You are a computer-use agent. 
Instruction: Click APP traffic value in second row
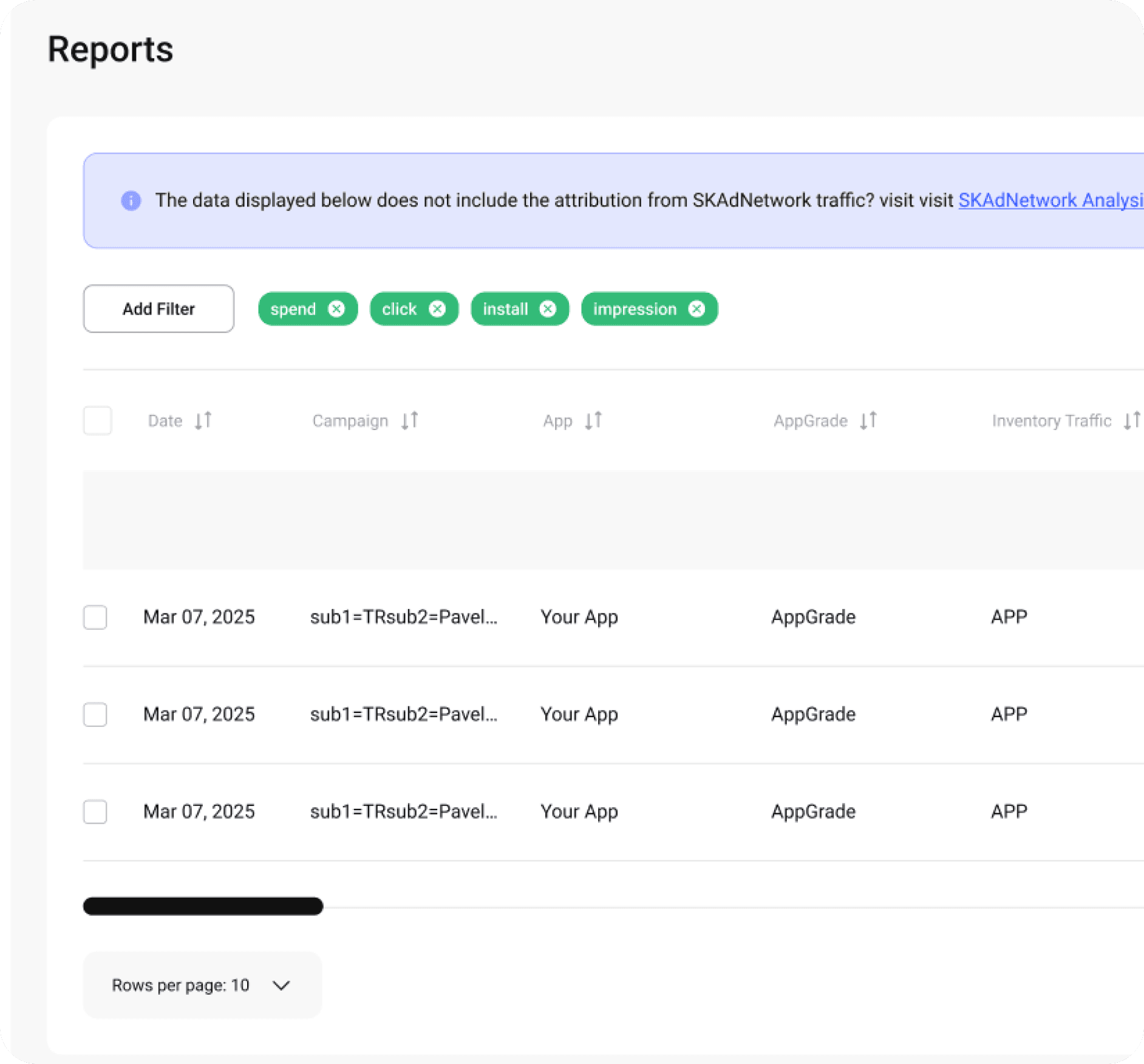[x=1009, y=714]
